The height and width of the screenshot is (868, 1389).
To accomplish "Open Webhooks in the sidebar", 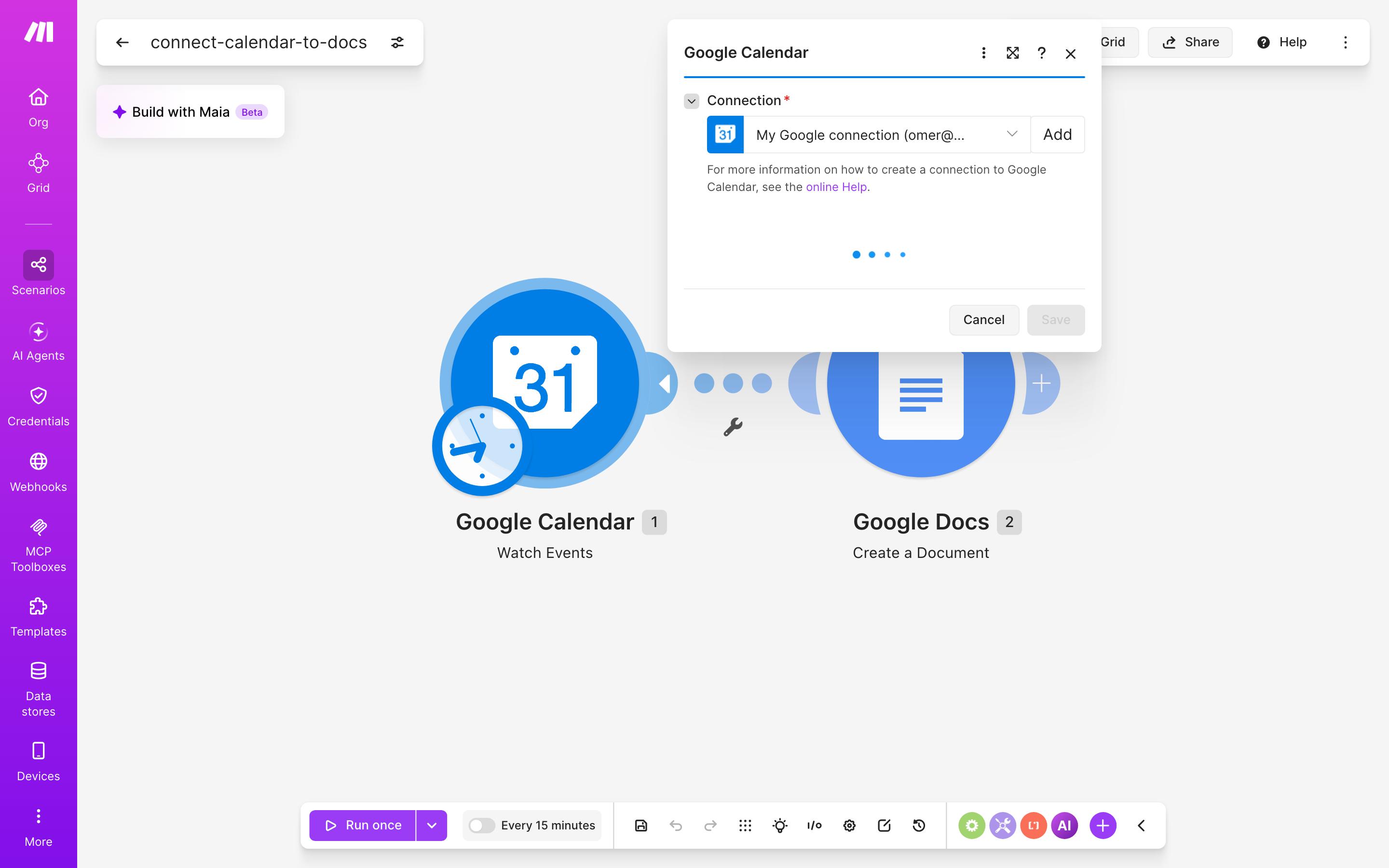I will tap(39, 473).
